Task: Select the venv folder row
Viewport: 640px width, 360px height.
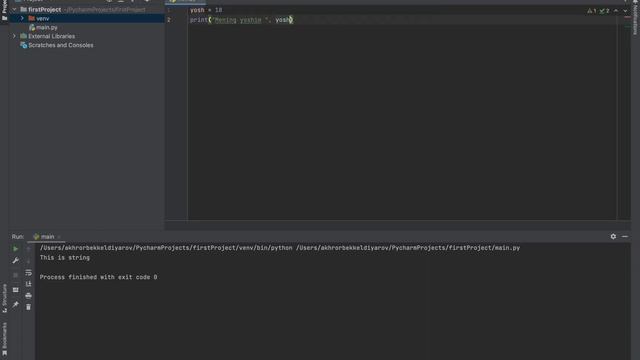Action: point(87,18)
